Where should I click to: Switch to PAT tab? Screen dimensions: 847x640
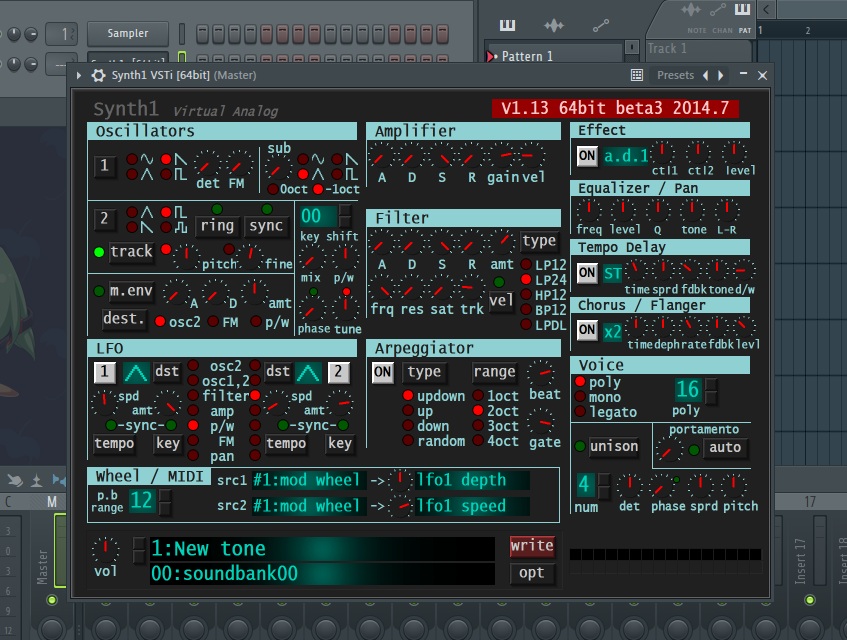coord(745,30)
